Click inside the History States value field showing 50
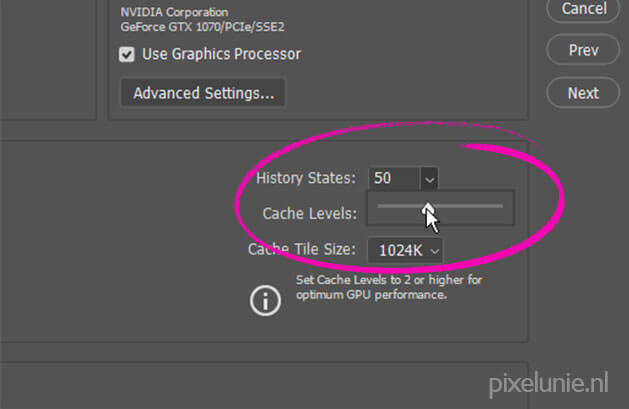The image size is (629, 409). [x=394, y=178]
